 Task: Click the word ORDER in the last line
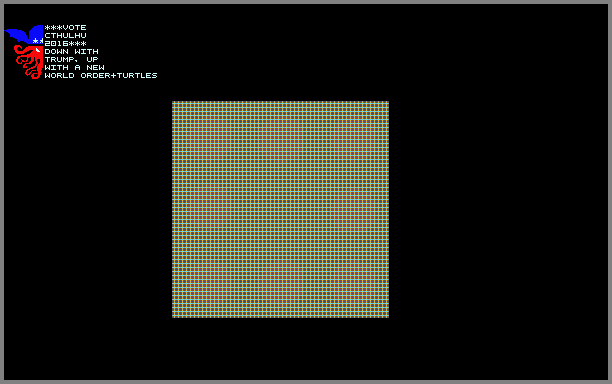pos(96,76)
